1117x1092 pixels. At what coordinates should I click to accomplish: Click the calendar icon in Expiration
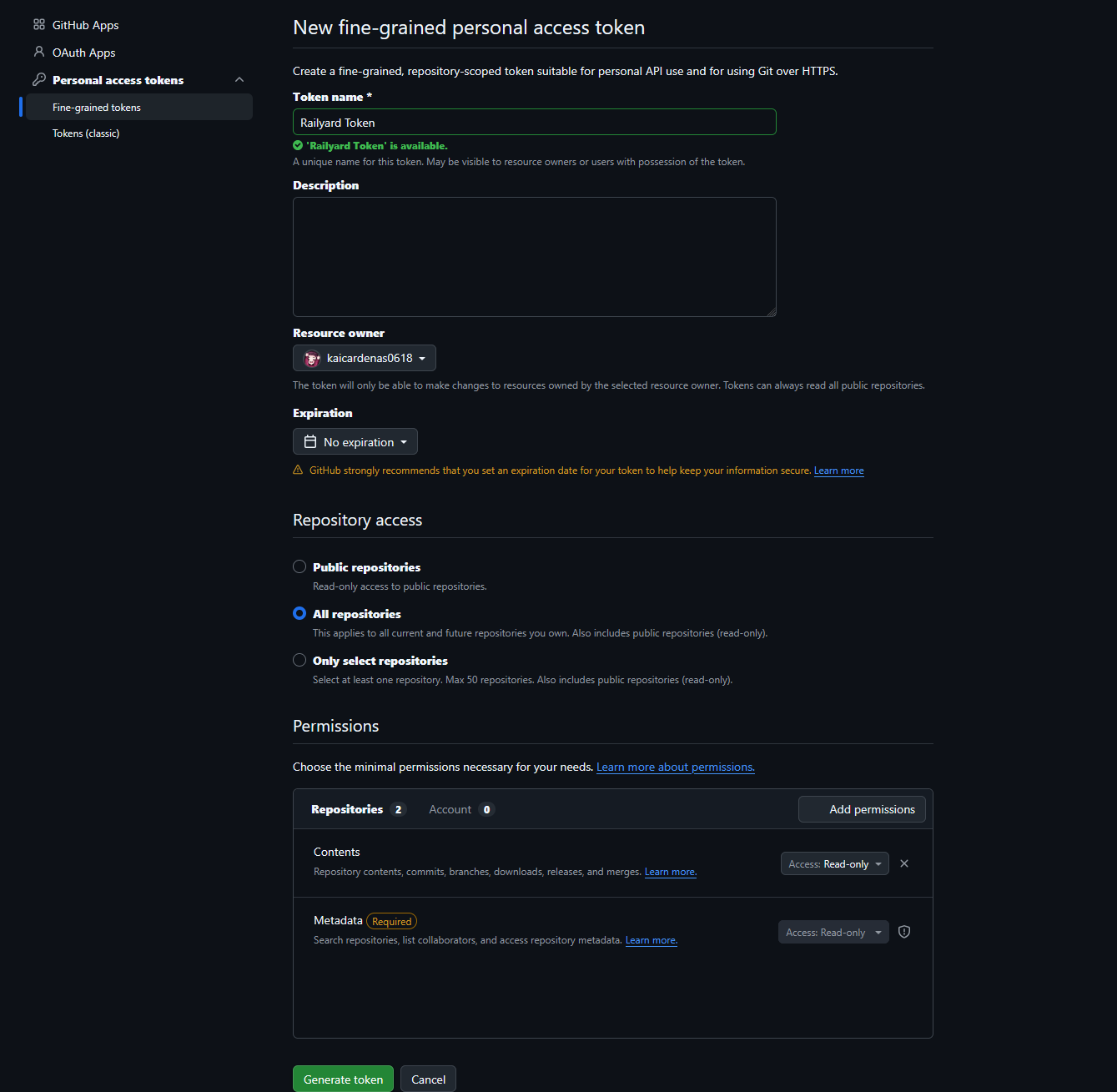tap(310, 442)
